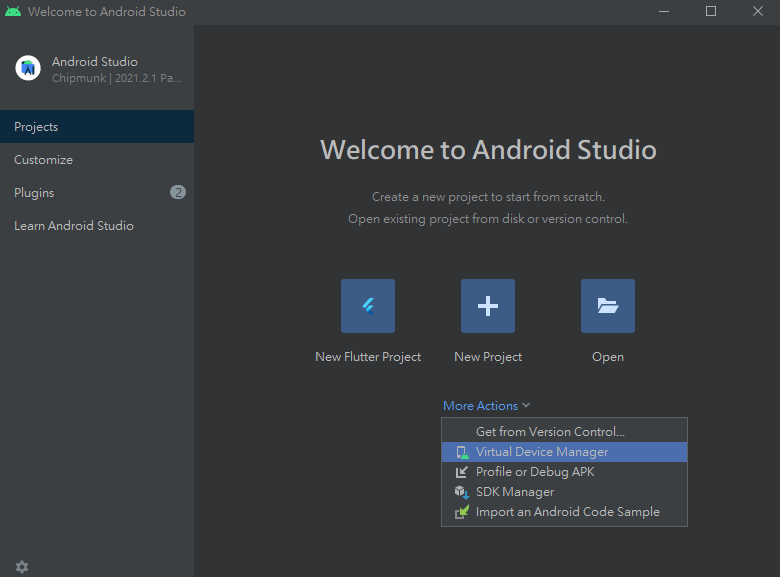The image size is (780, 577).
Task: Click the New Flutter Project label
Action: point(368,357)
